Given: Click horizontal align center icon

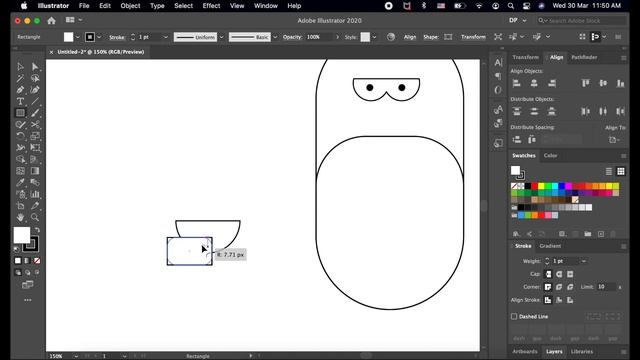Looking at the screenshot, I should [x=534, y=83].
